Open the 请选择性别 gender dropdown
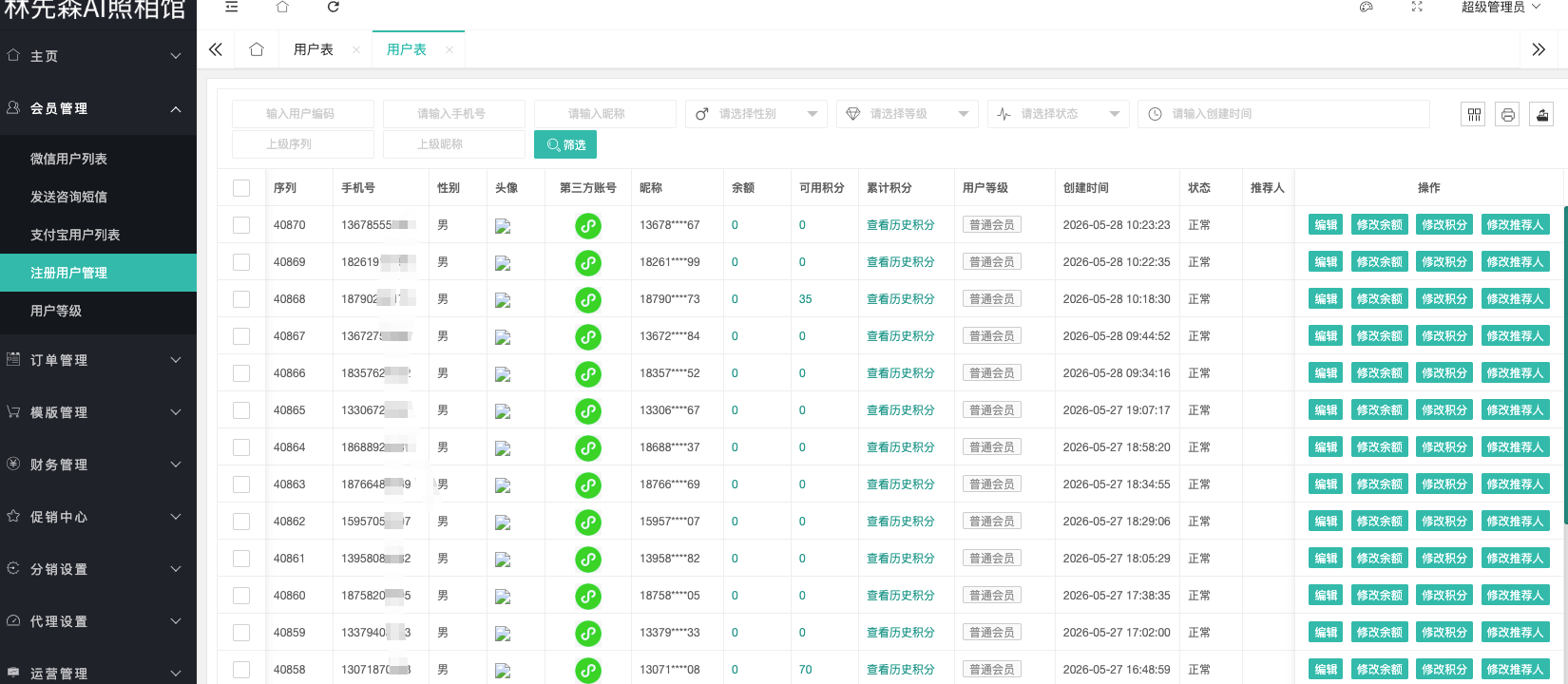Image resolution: width=1568 pixels, height=684 pixels. (756, 114)
